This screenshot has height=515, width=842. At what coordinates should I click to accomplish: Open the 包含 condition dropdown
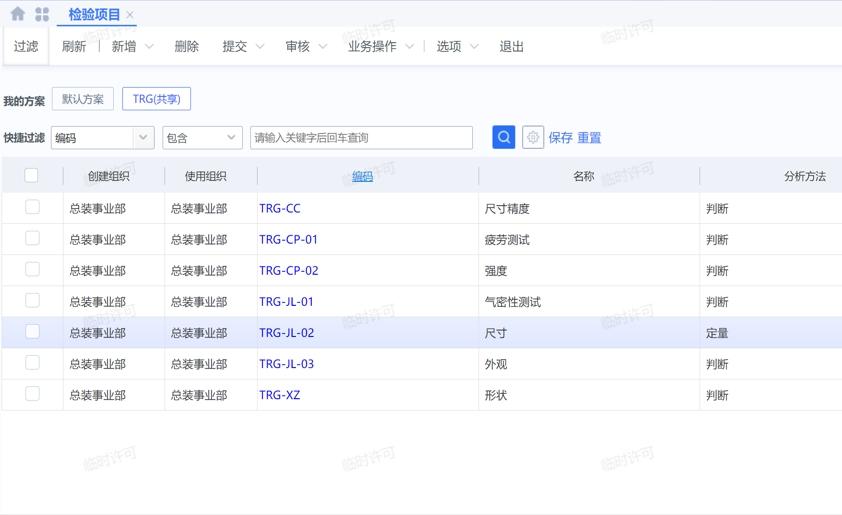(x=231, y=137)
